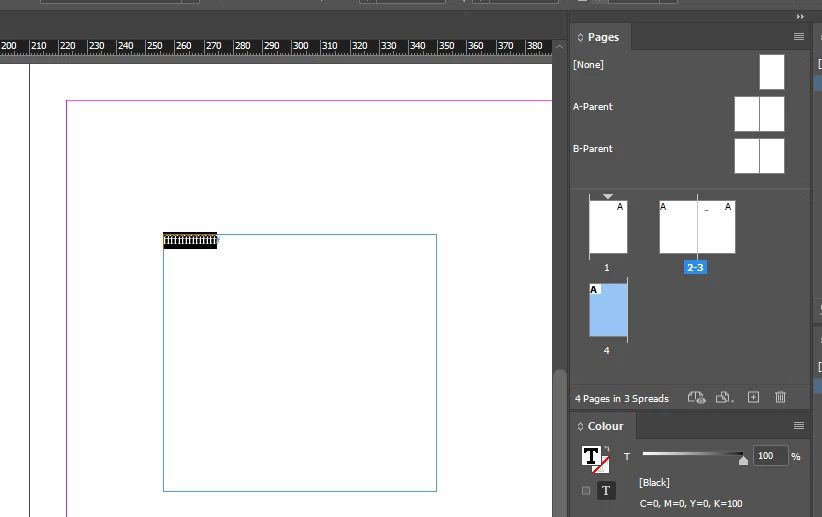Click the Formatting affects text T button
822x517 pixels.
pyautogui.click(x=606, y=491)
